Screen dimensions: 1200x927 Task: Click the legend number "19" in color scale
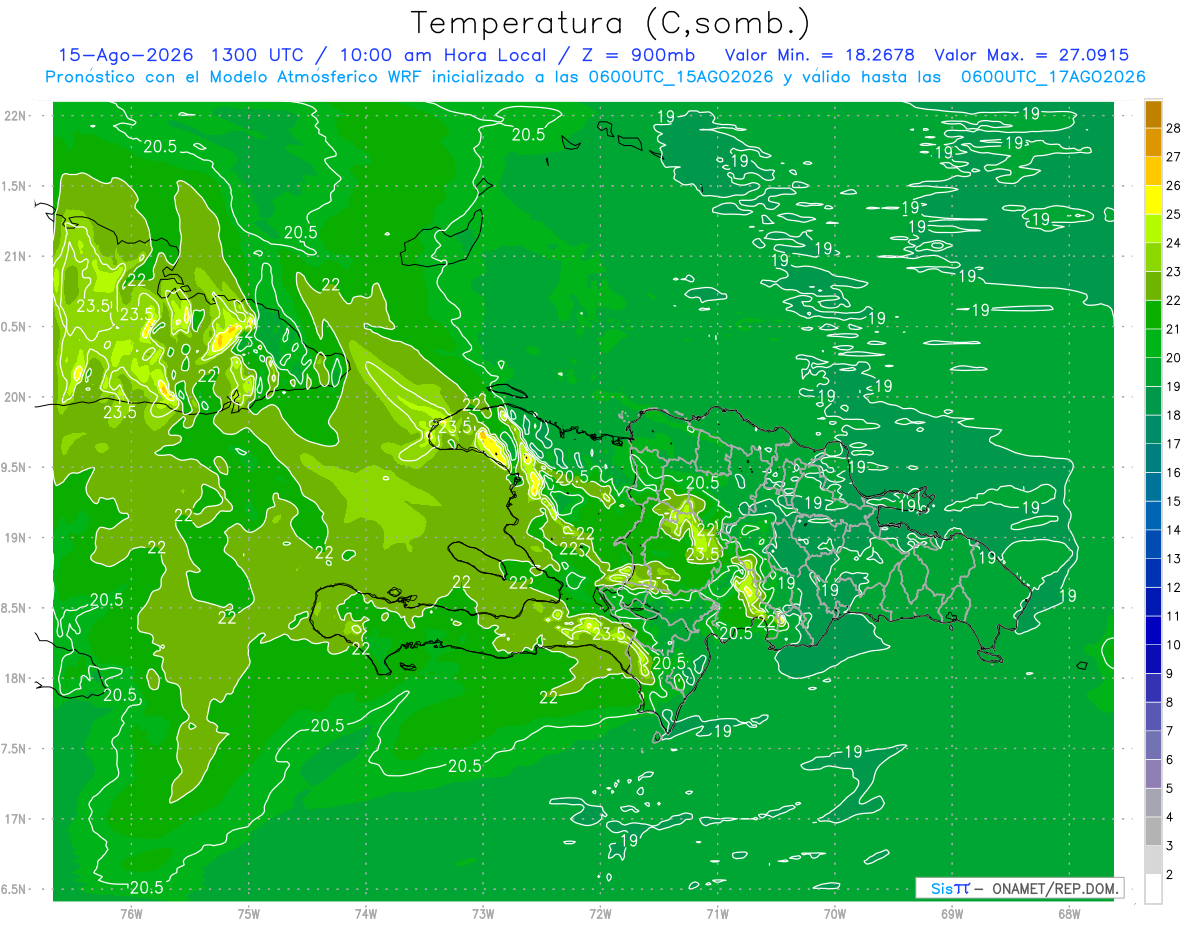point(1174,386)
